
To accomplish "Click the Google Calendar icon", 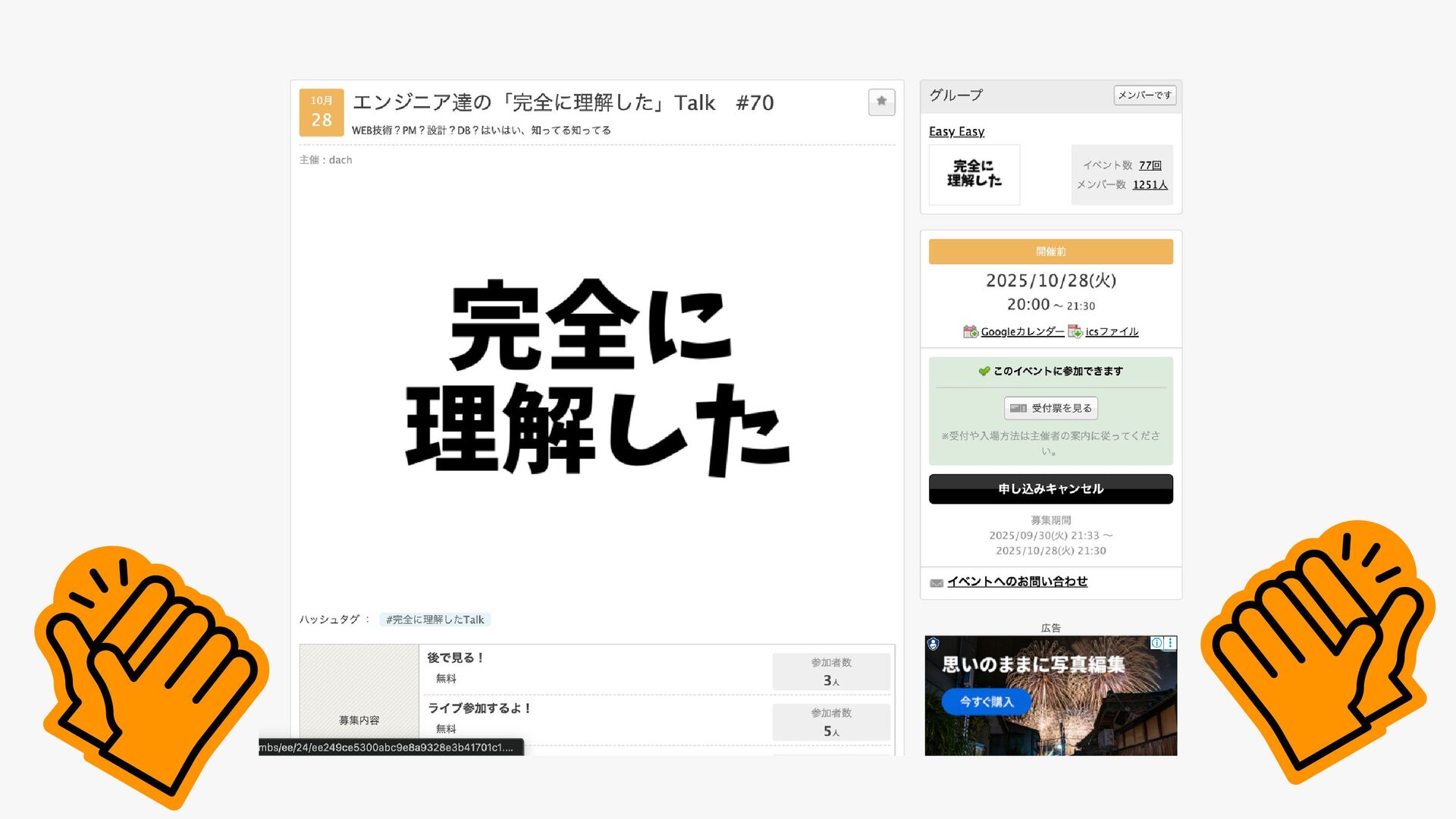I will [x=970, y=331].
